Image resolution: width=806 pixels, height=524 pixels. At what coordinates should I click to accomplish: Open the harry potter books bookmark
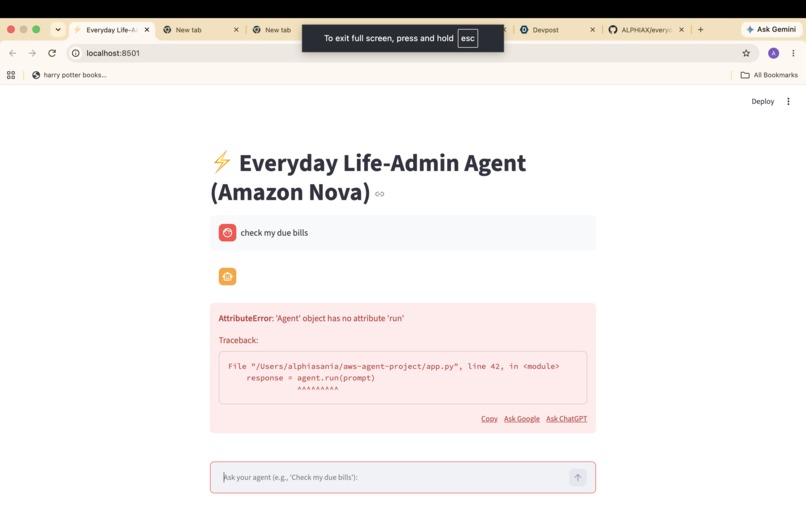[x=69, y=75]
